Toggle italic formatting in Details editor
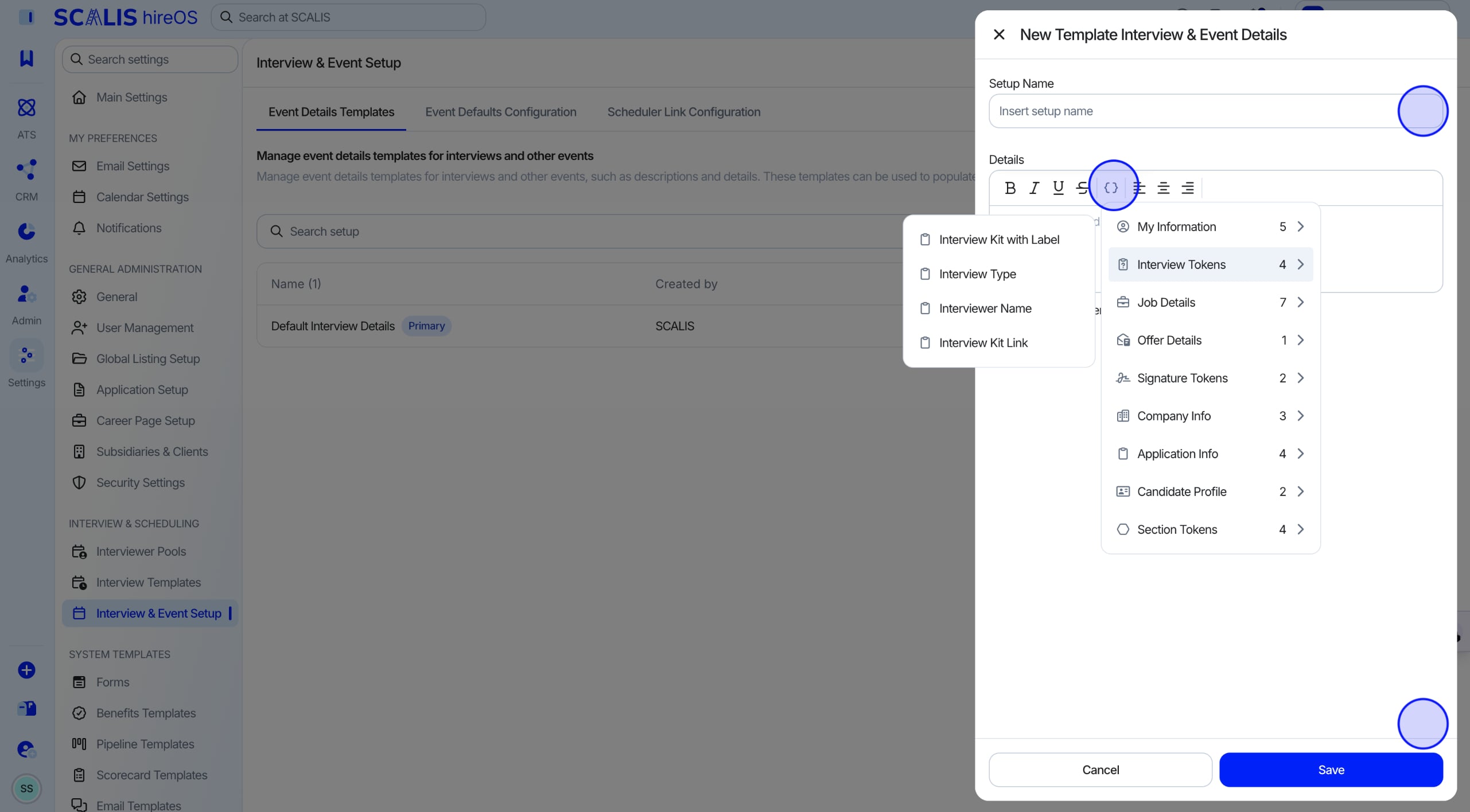This screenshot has width=1470, height=812. (x=1034, y=188)
